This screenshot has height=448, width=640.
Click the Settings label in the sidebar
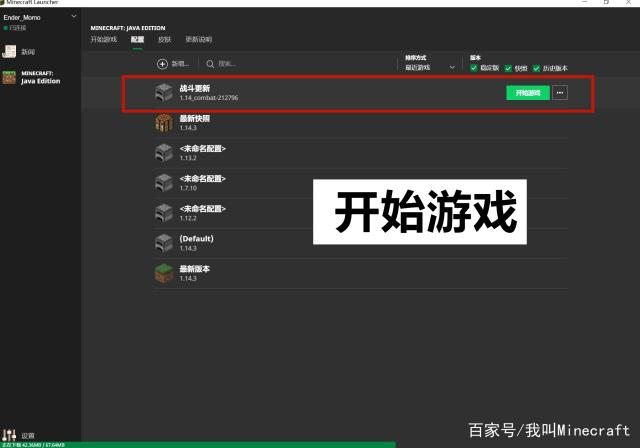point(28,436)
